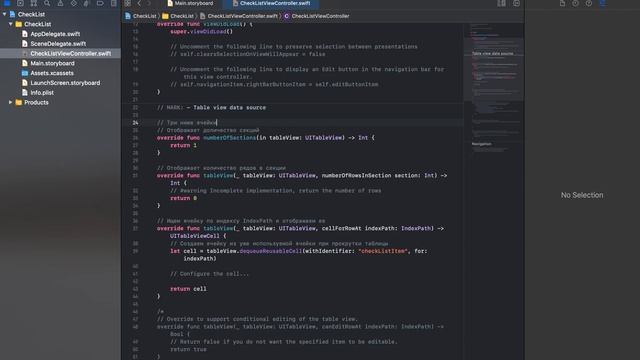This screenshot has width=640, height=360.
Task: Switch to the Main.storyboard tab
Action: coord(190,3)
